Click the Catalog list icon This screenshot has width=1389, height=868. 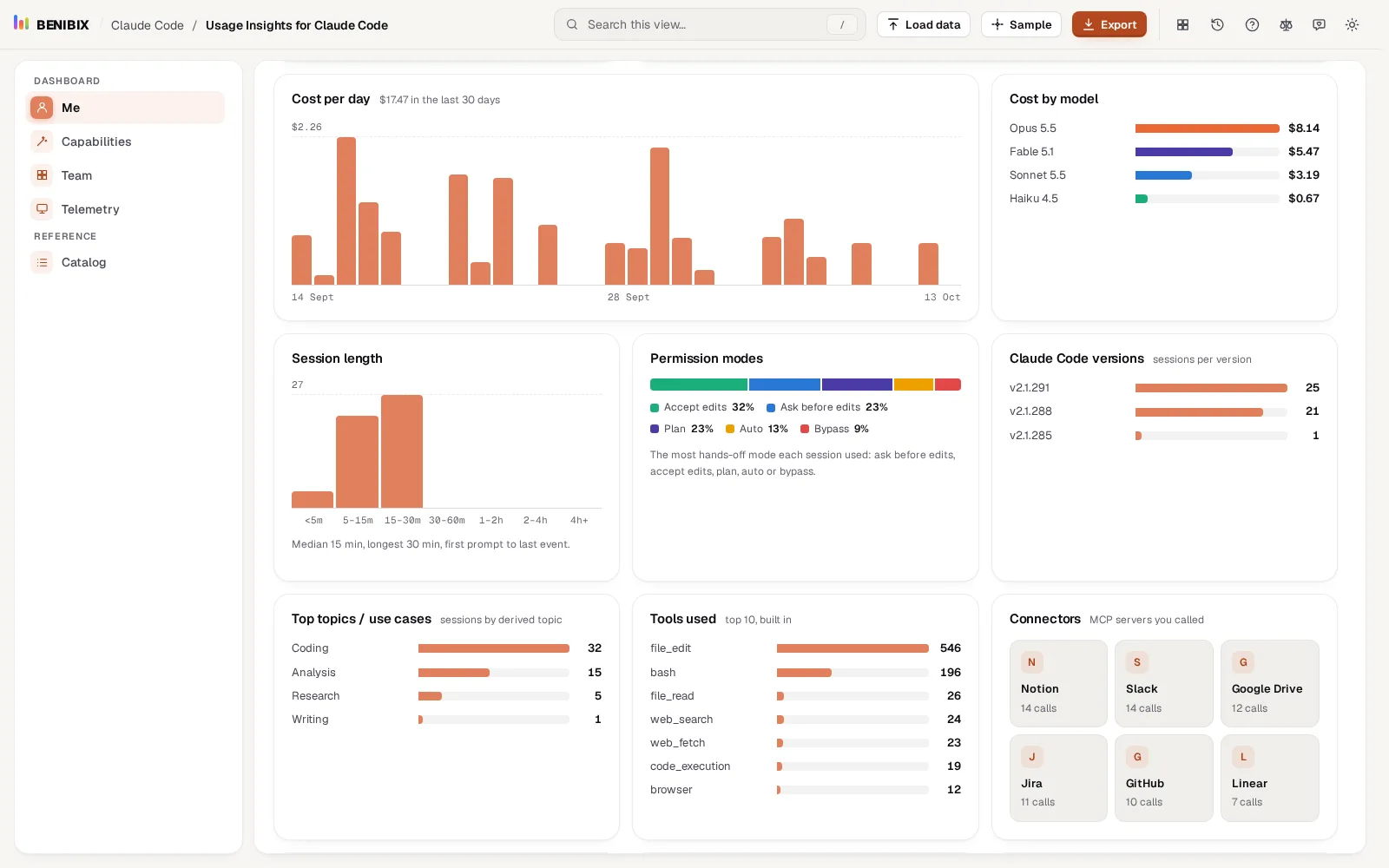coord(42,262)
